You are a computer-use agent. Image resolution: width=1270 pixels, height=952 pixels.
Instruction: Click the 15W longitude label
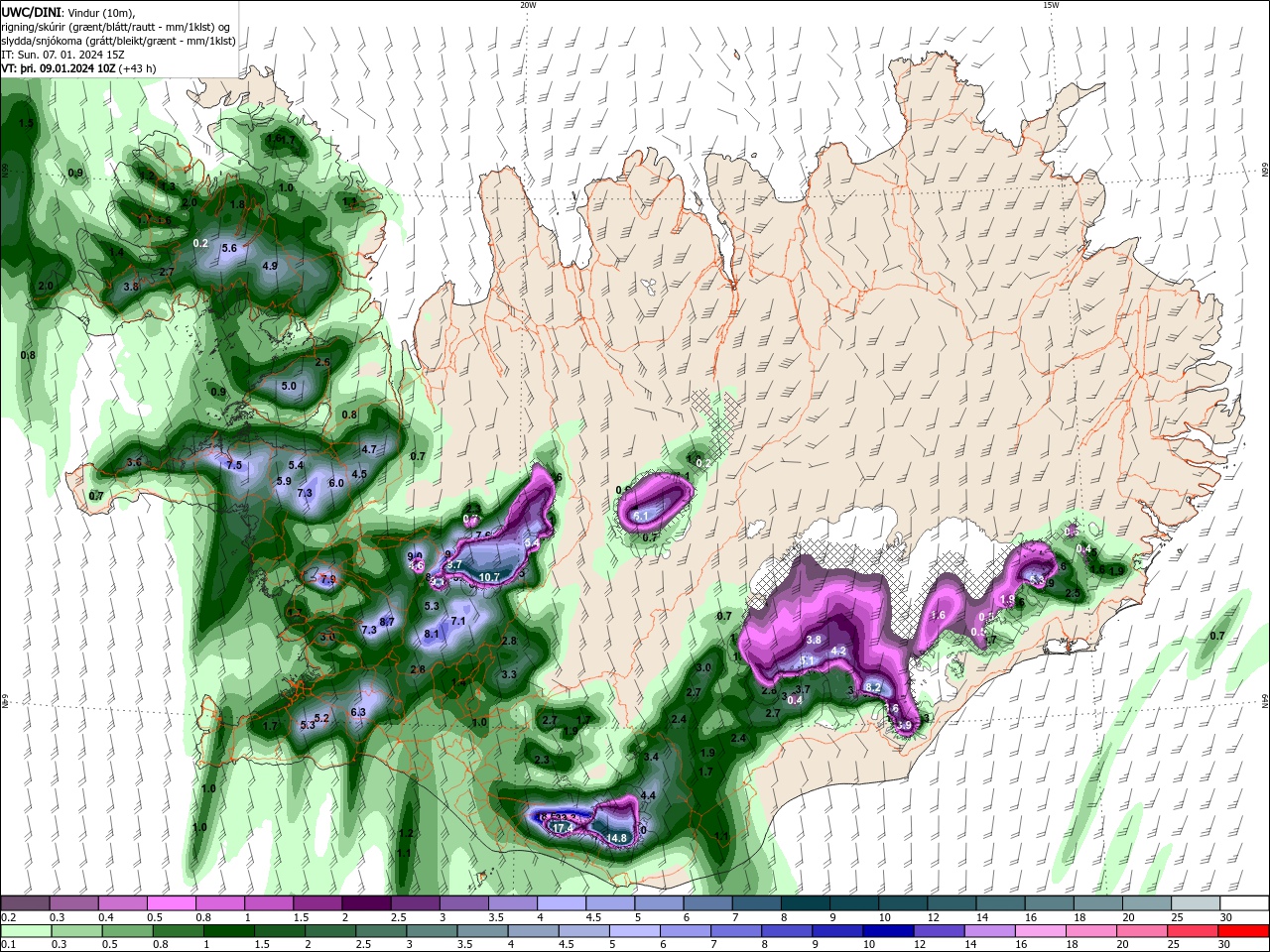coord(1051,5)
